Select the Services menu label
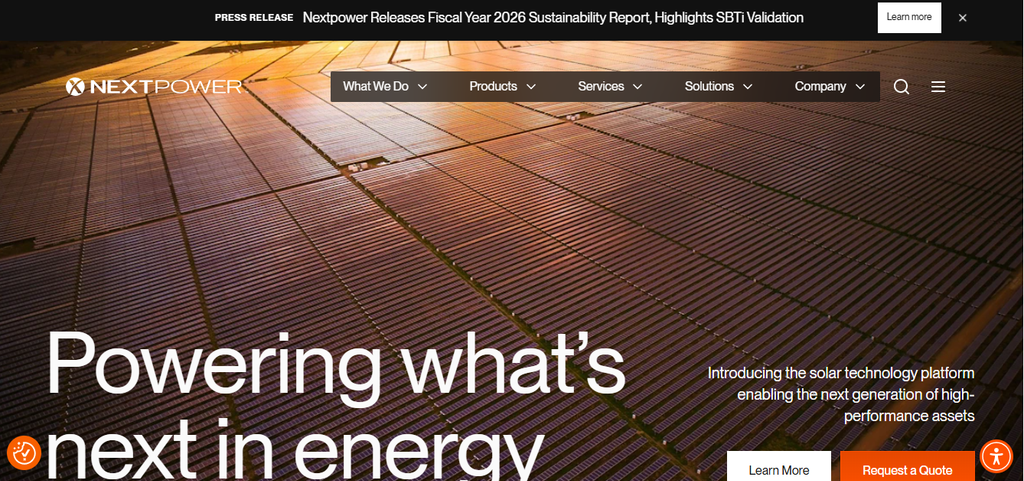The height and width of the screenshot is (481, 1024). (601, 87)
